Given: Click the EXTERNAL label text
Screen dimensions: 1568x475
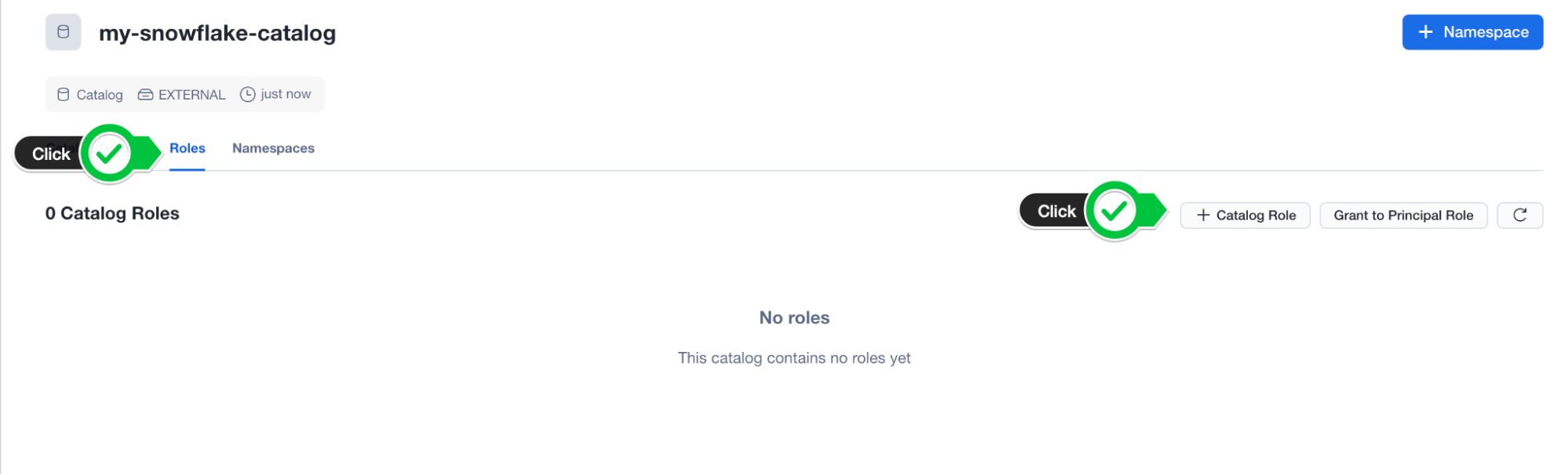Looking at the screenshot, I should [x=192, y=95].
